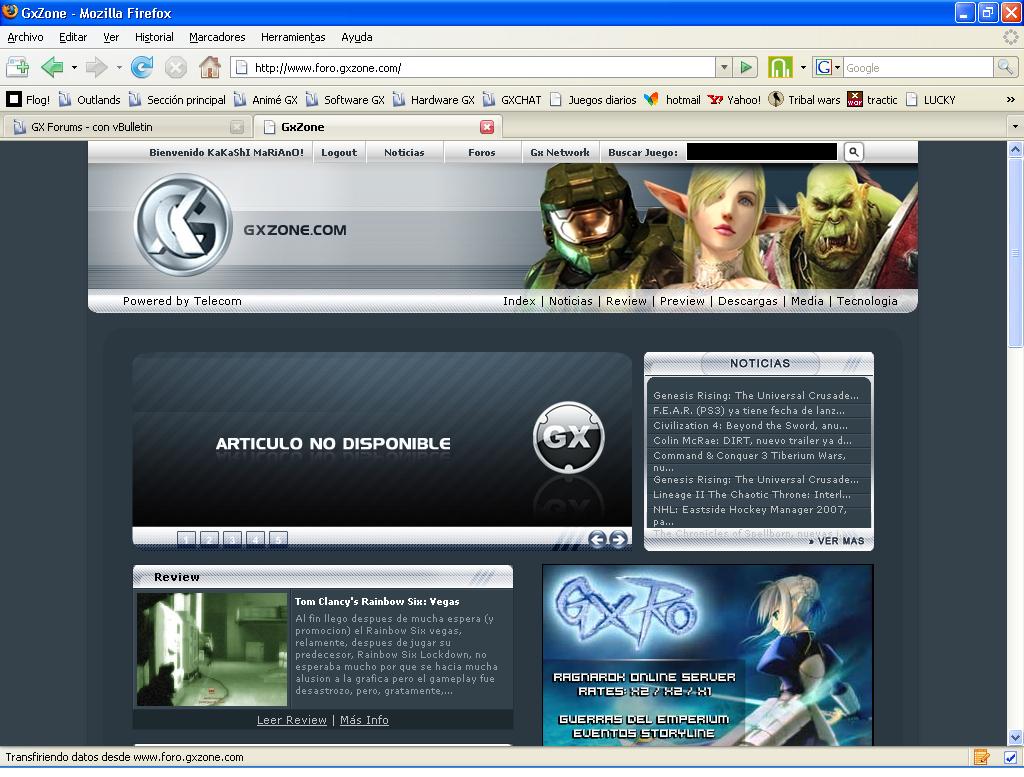Viewport: 1024px width, 777px height.
Task: Open the Forward history dropdown arrow
Action: (x=119, y=67)
